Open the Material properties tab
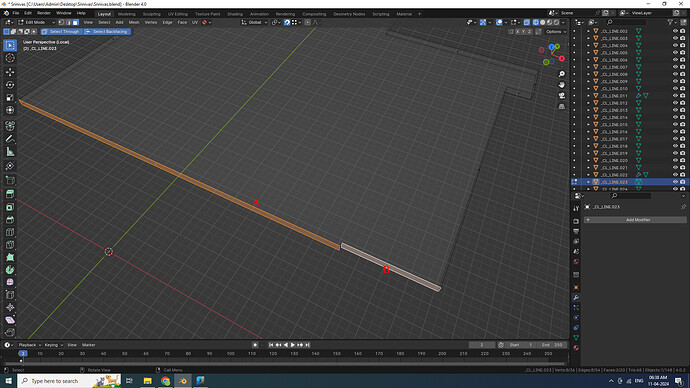 576,348
